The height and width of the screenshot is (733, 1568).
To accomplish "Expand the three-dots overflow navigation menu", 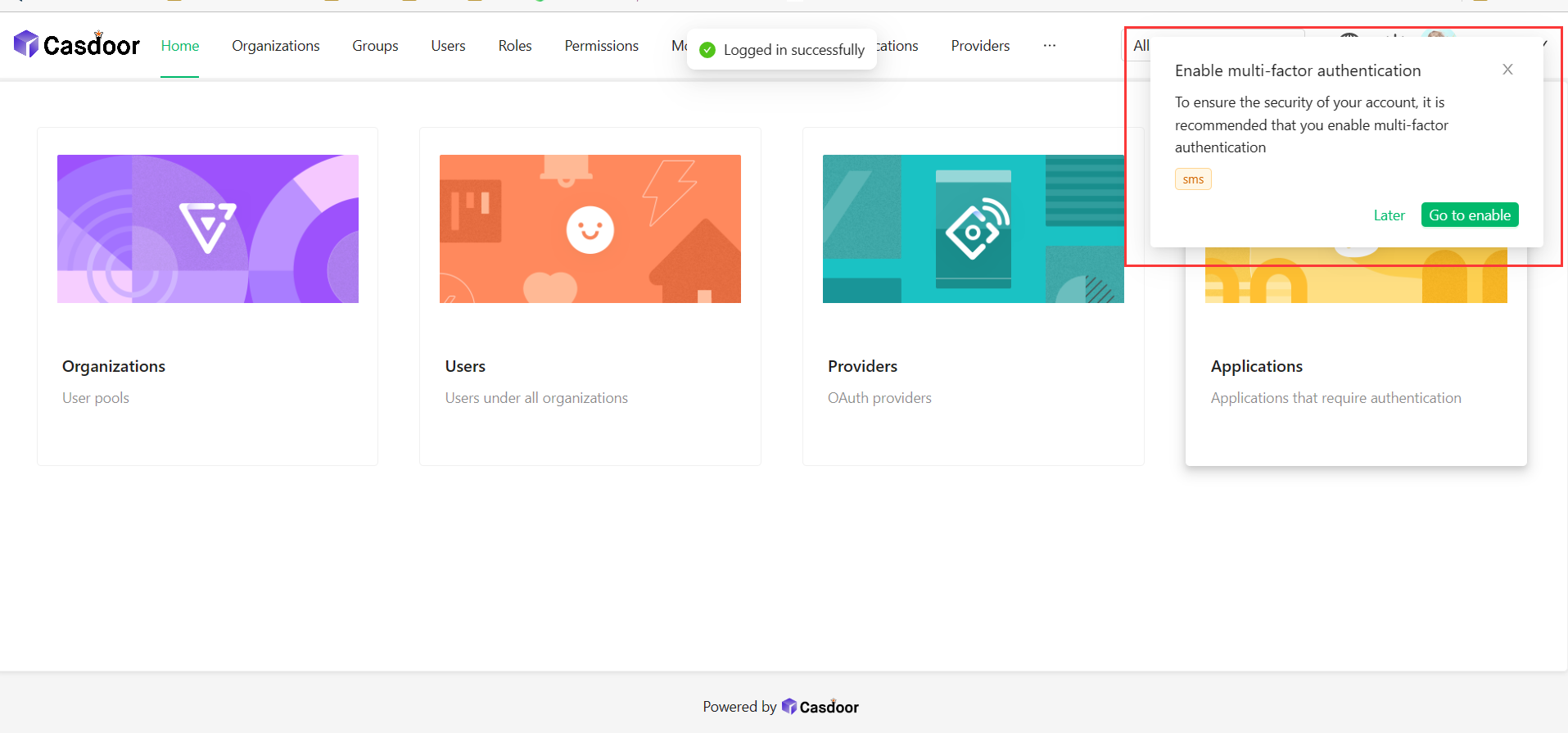I will point(1049,46).
